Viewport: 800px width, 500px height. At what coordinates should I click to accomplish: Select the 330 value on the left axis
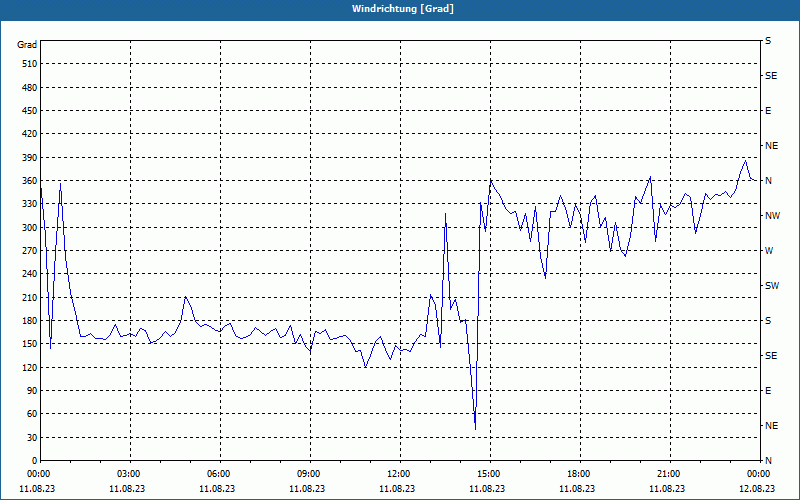[30, 204]
